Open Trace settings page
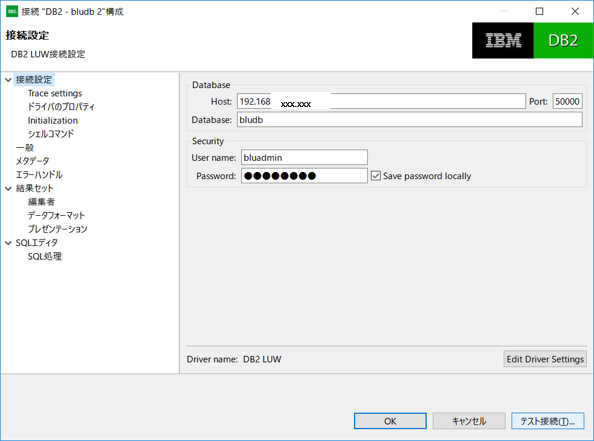Viewport: 594px width, 441px height. (x=55, y=93)
